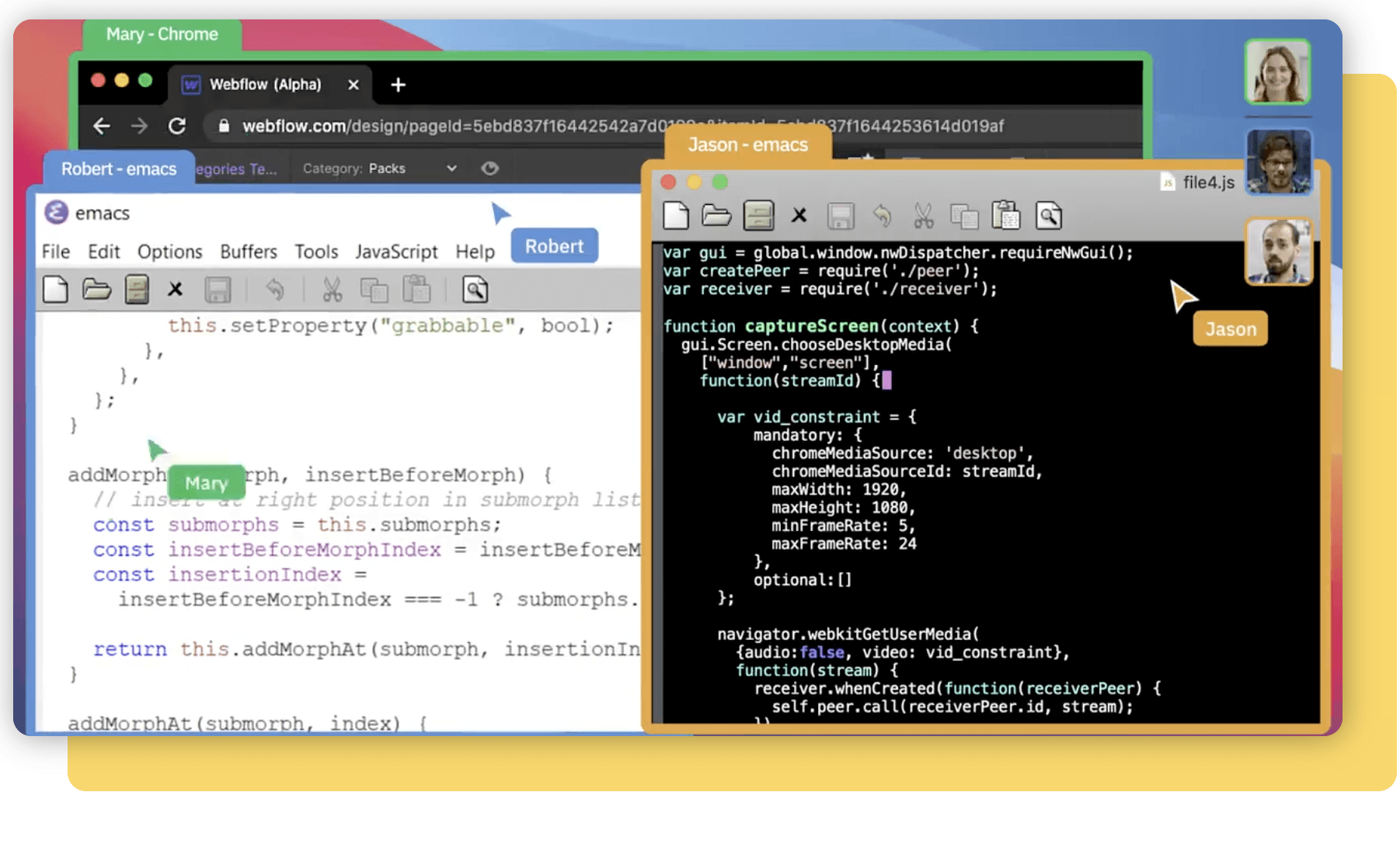Viewport: 1400px width, 851px height.
Task: Click New File icon in Robert's emacs toolbar
Action: click(55, 290)
